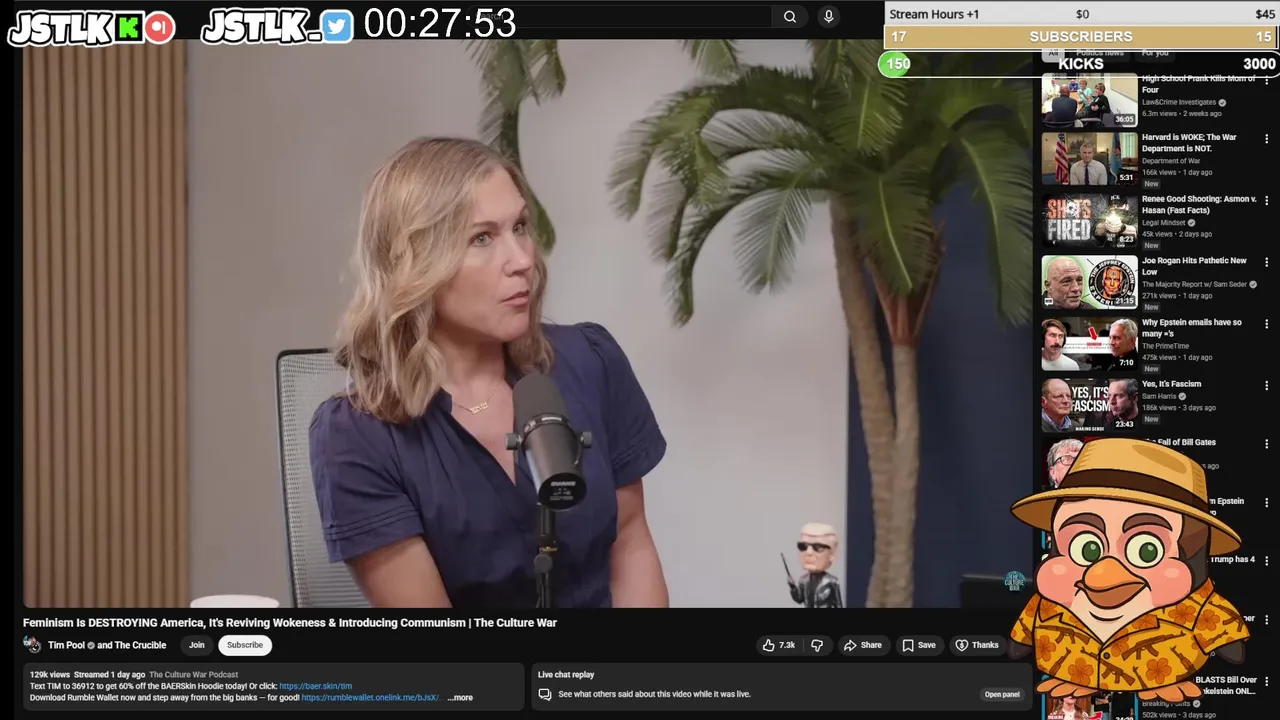The width and height of the screenshot is (1280, 720).
Task: Click the chat bubble icon beside live chat text
Action: (545, 694)
